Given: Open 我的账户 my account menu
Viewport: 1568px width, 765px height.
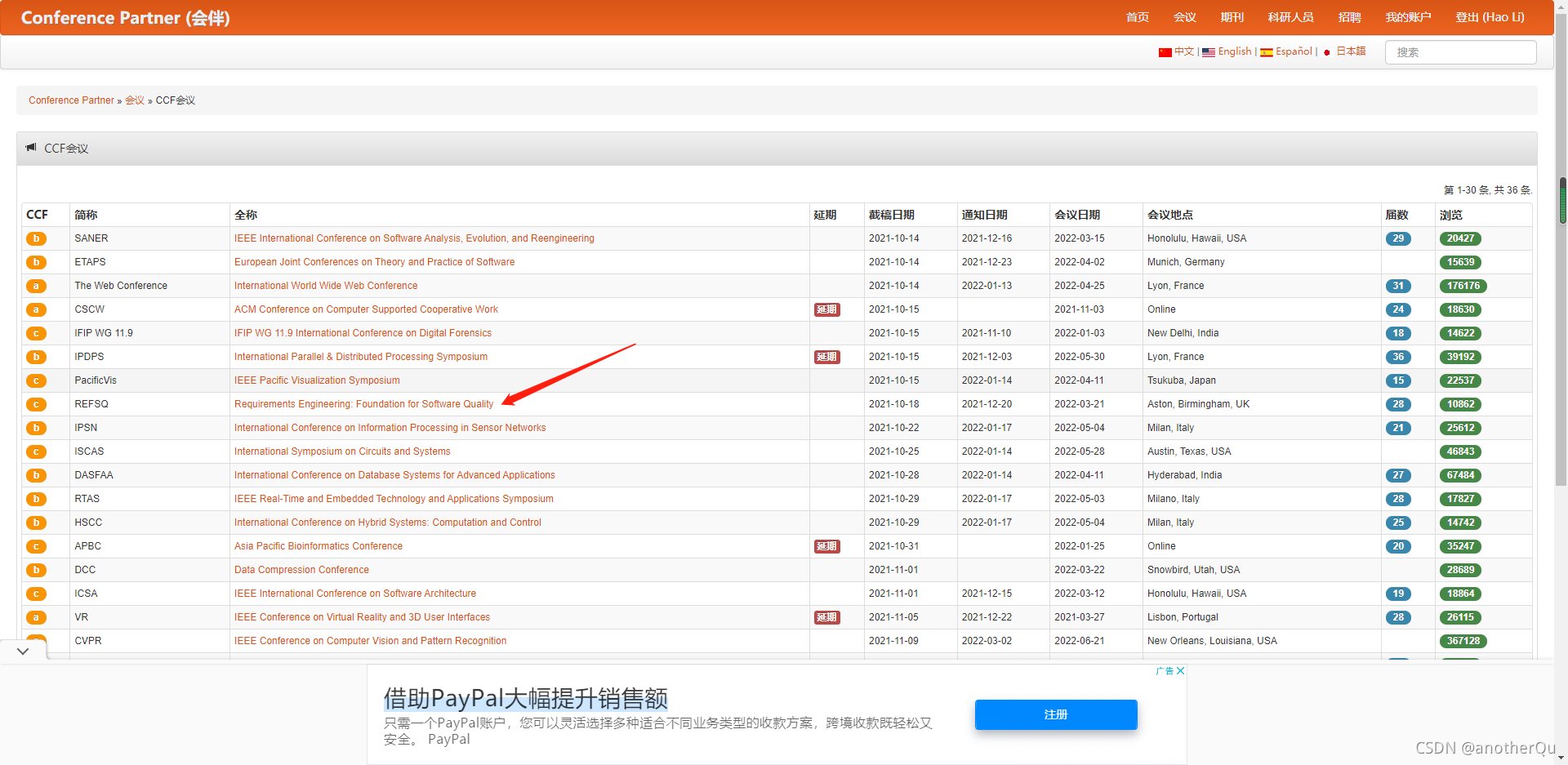Looking at the screenshot, I should [x=1408, y=17].
